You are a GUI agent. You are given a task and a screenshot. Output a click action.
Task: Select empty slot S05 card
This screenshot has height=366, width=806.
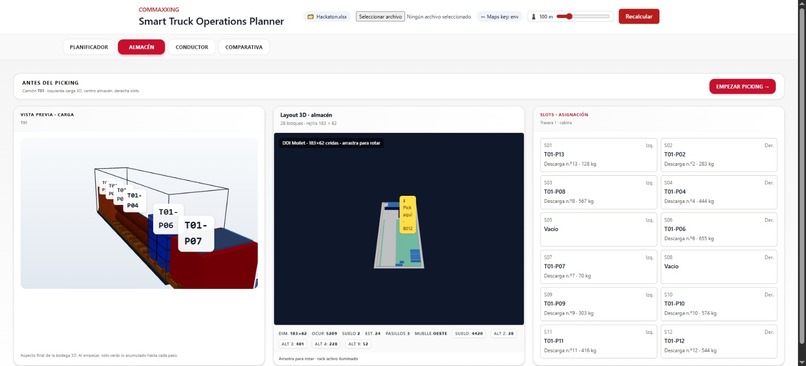point(598,229)
